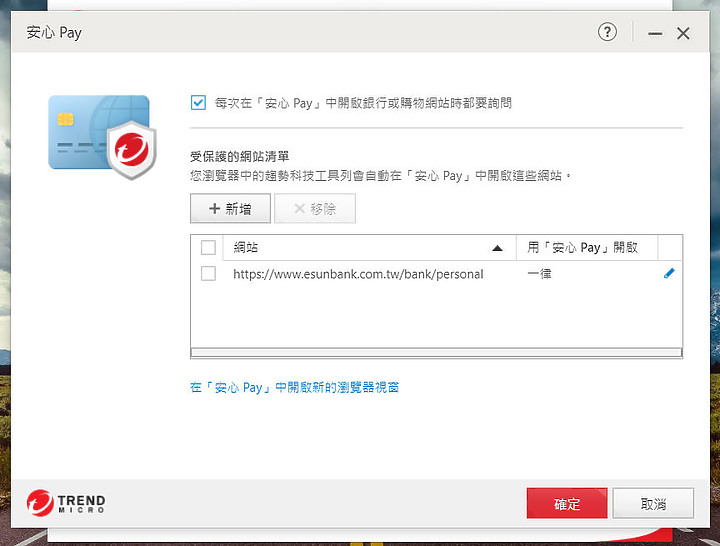
Task: Click the credit card shield illustration
Action: [102, 137]
